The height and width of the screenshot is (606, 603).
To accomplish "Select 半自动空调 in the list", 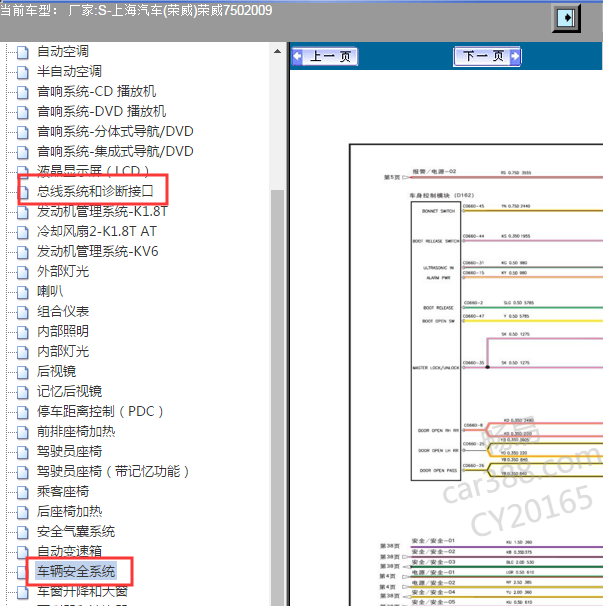I will pos(70,71).
